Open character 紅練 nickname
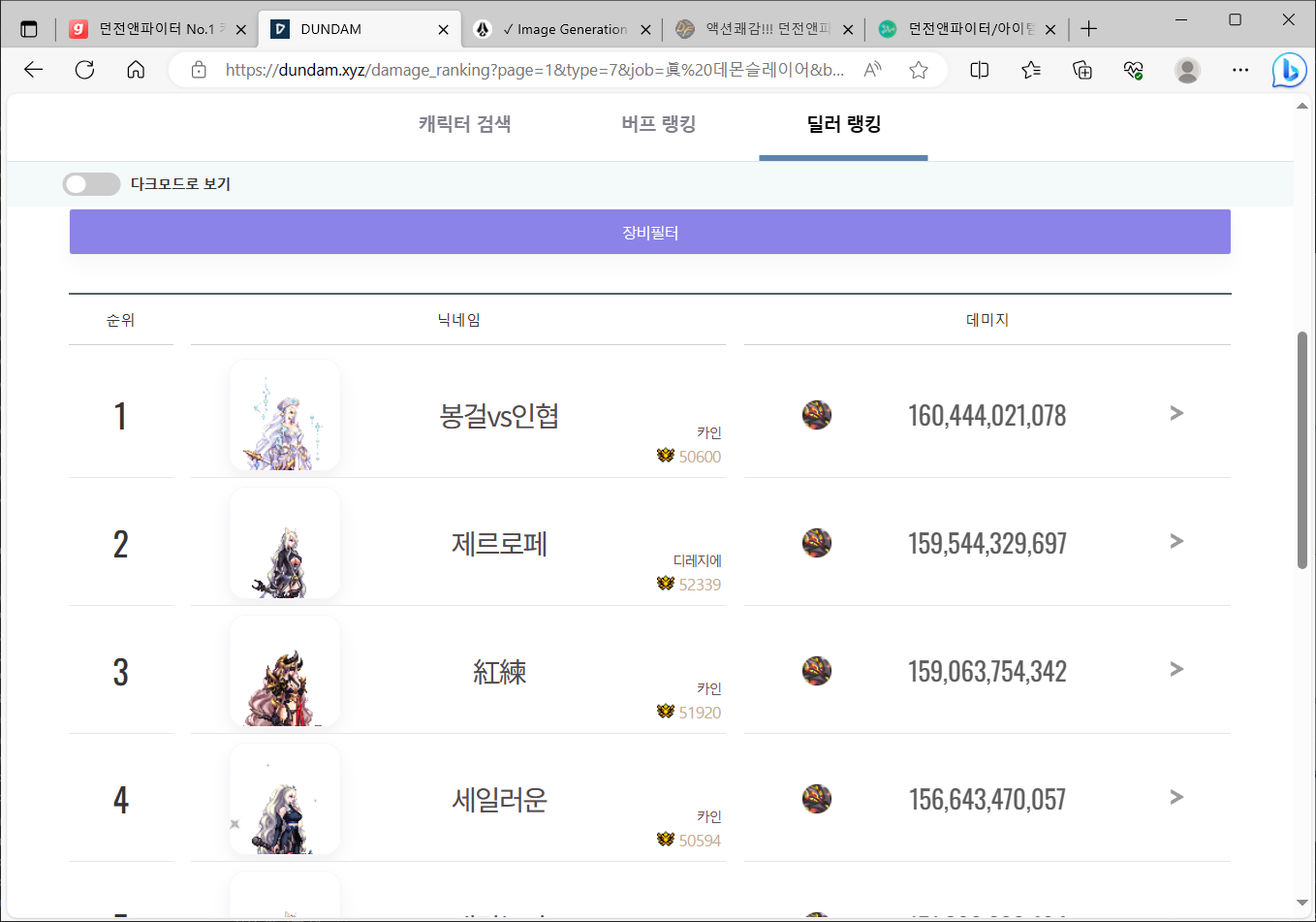The height and width of the screenshot is (922, 1316). pos(499,672)
